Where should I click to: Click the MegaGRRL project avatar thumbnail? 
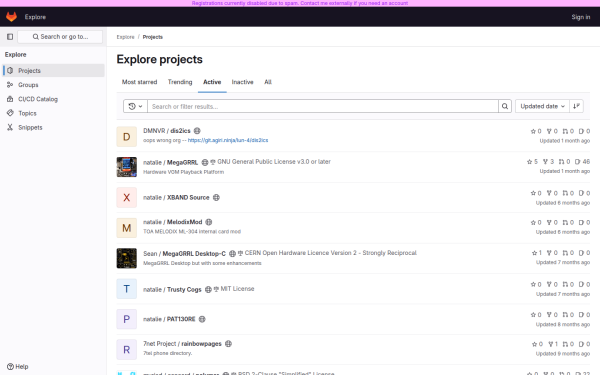[127, 167]
